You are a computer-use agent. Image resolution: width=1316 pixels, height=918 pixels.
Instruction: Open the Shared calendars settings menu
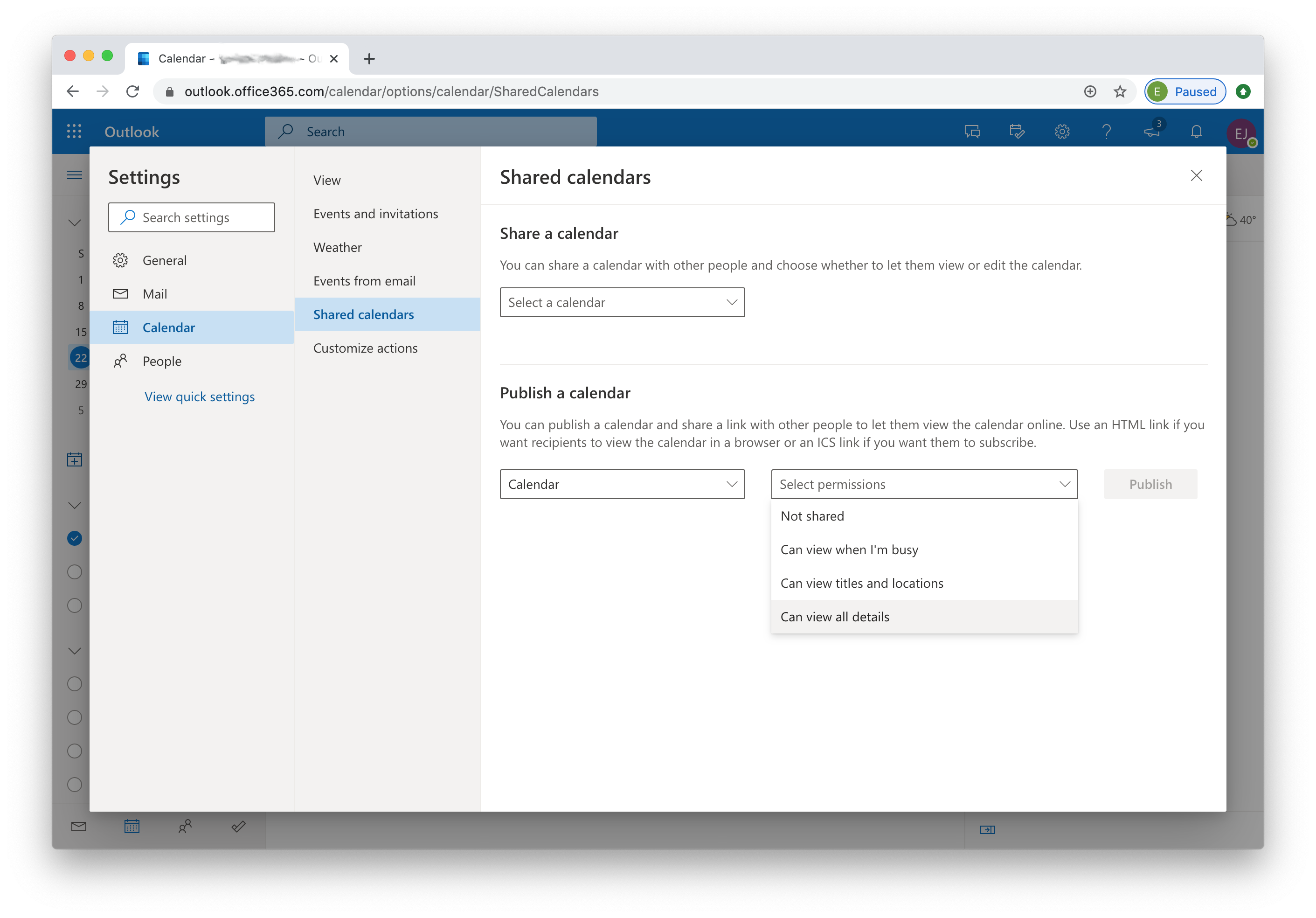[363, 313]
